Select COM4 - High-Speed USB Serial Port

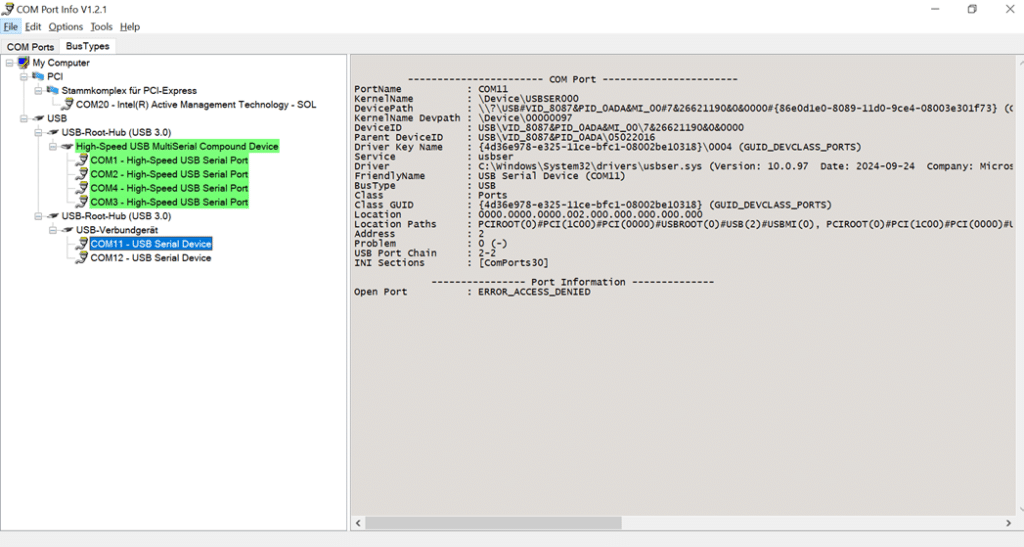pyautogui.click(x=169, y=188)
